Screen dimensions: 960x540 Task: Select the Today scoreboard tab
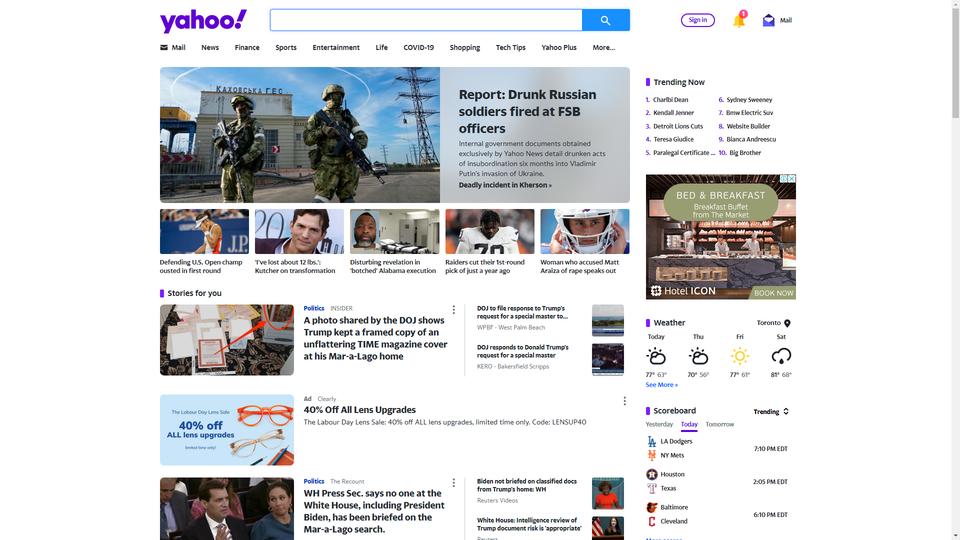pos(689,424)
